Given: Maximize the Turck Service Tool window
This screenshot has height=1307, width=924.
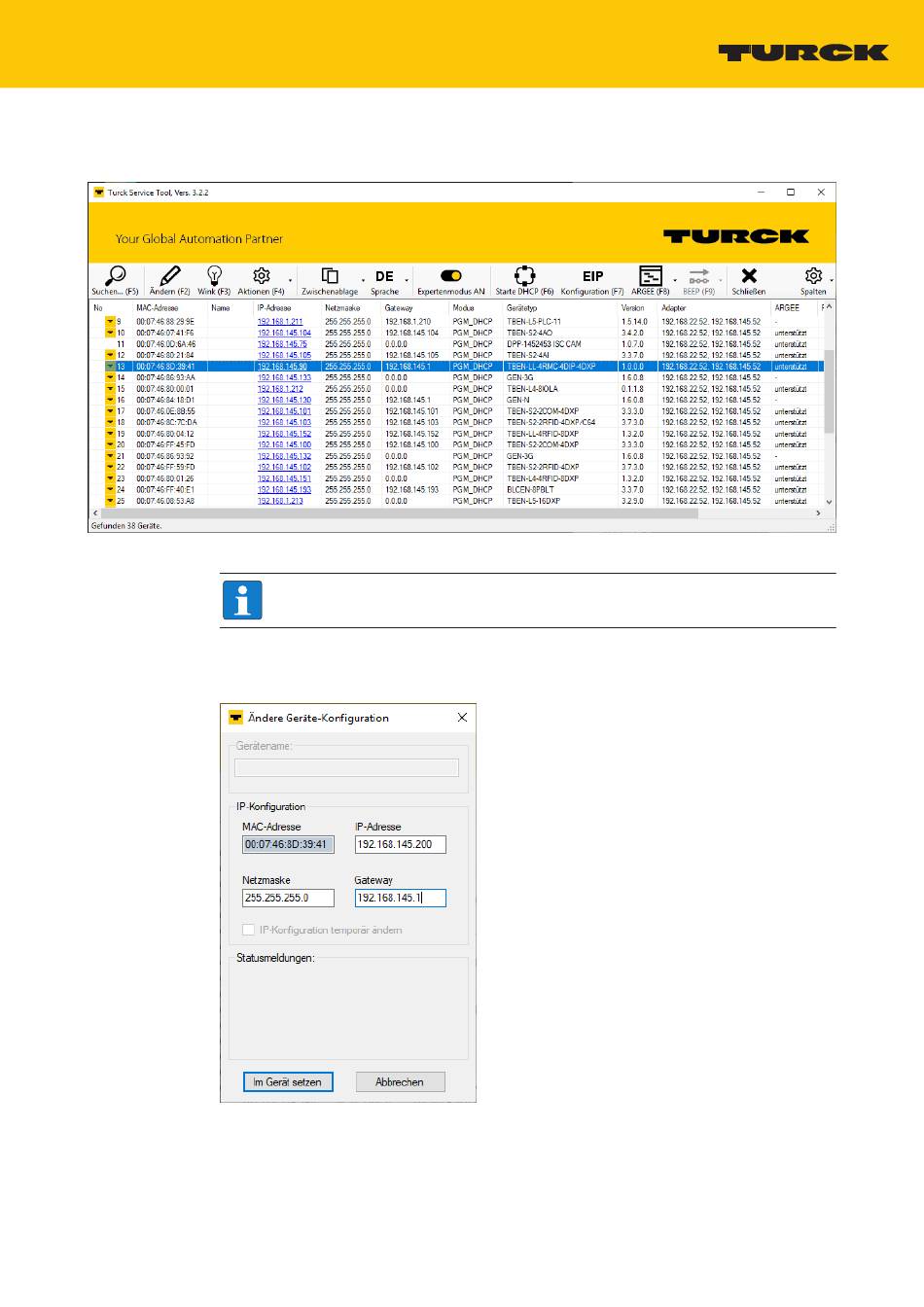Looking at the screenshot, I should click(791, 193).
